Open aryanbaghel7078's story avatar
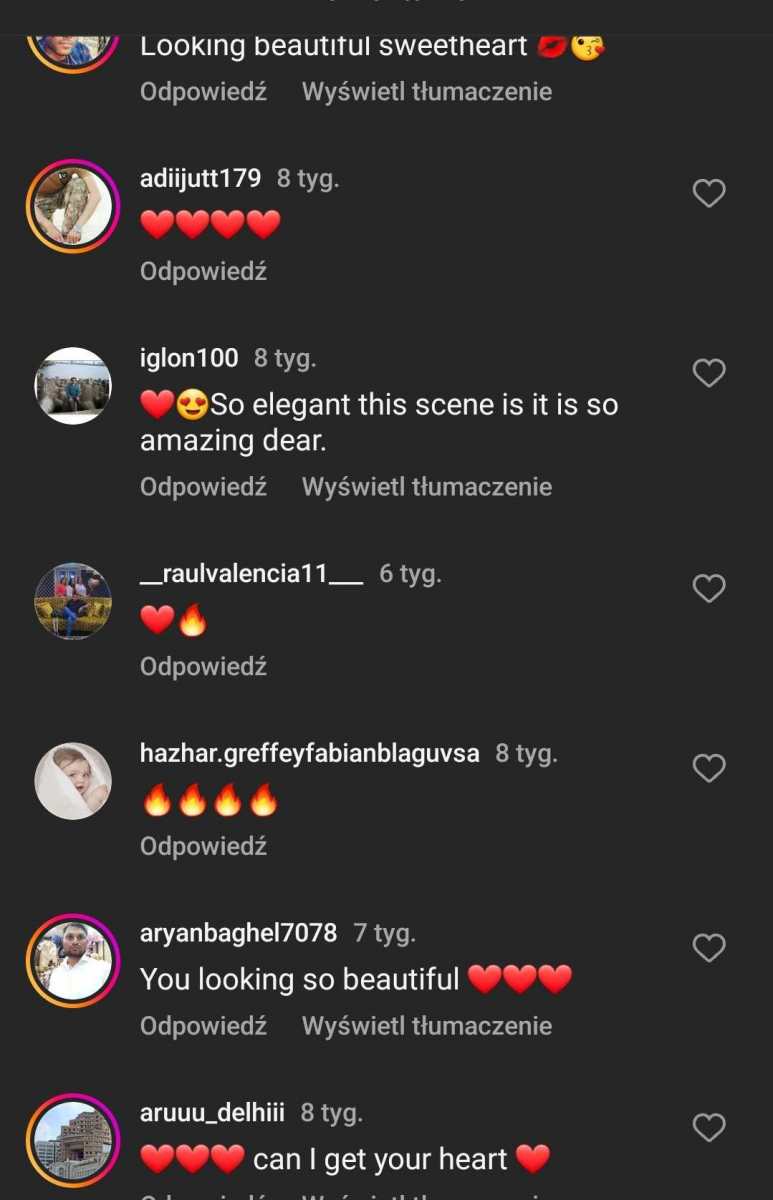773x1200 pixels. point(73,961)
